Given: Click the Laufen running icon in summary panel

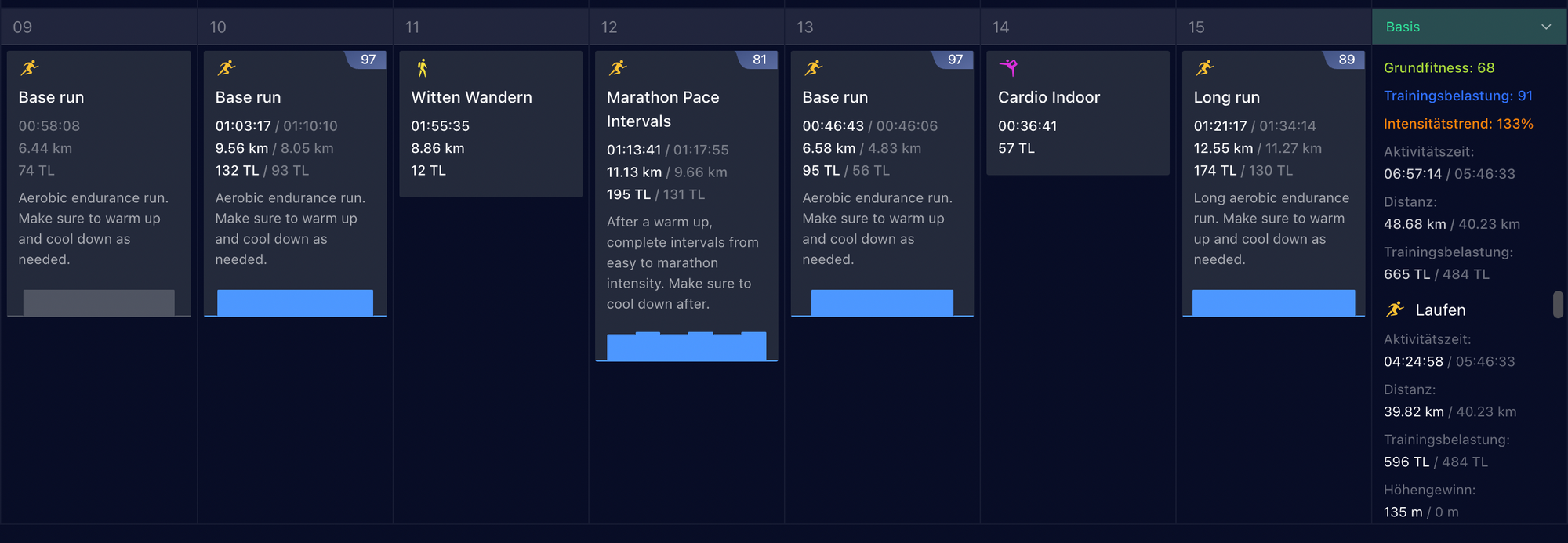Looking at the screenshot, I should pyautogui.click(x=1395, y=310).
